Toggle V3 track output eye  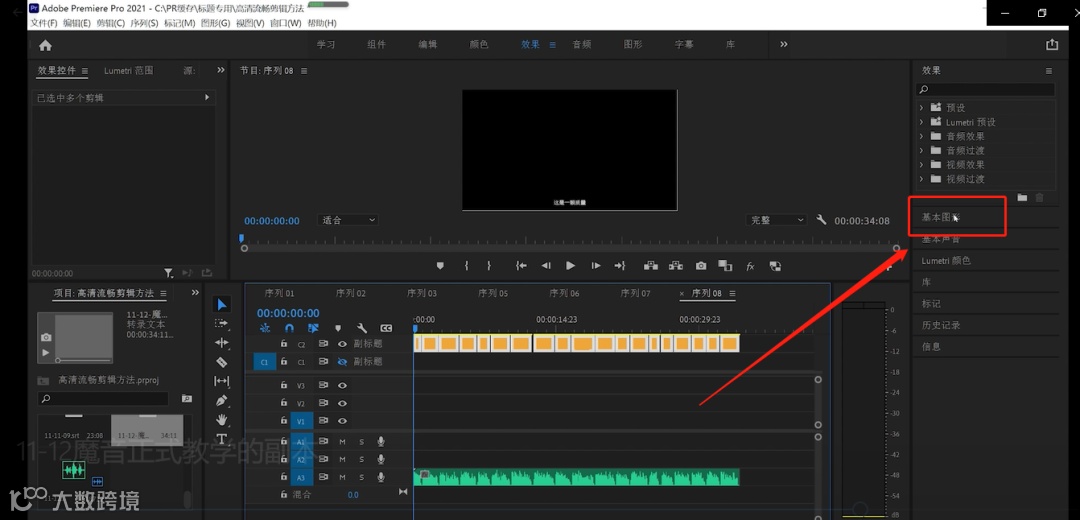(x=342, y=386)
